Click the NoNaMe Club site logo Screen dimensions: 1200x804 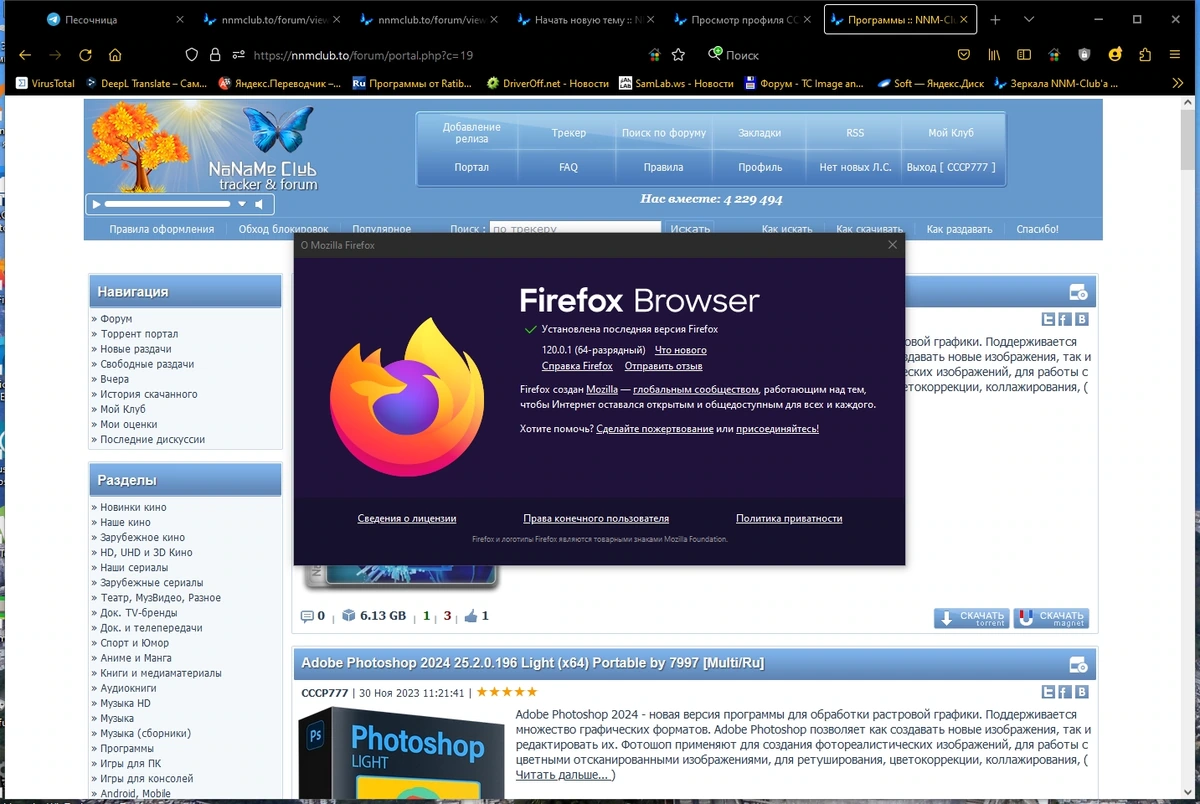pyautogui.click(x=204, y=148)
